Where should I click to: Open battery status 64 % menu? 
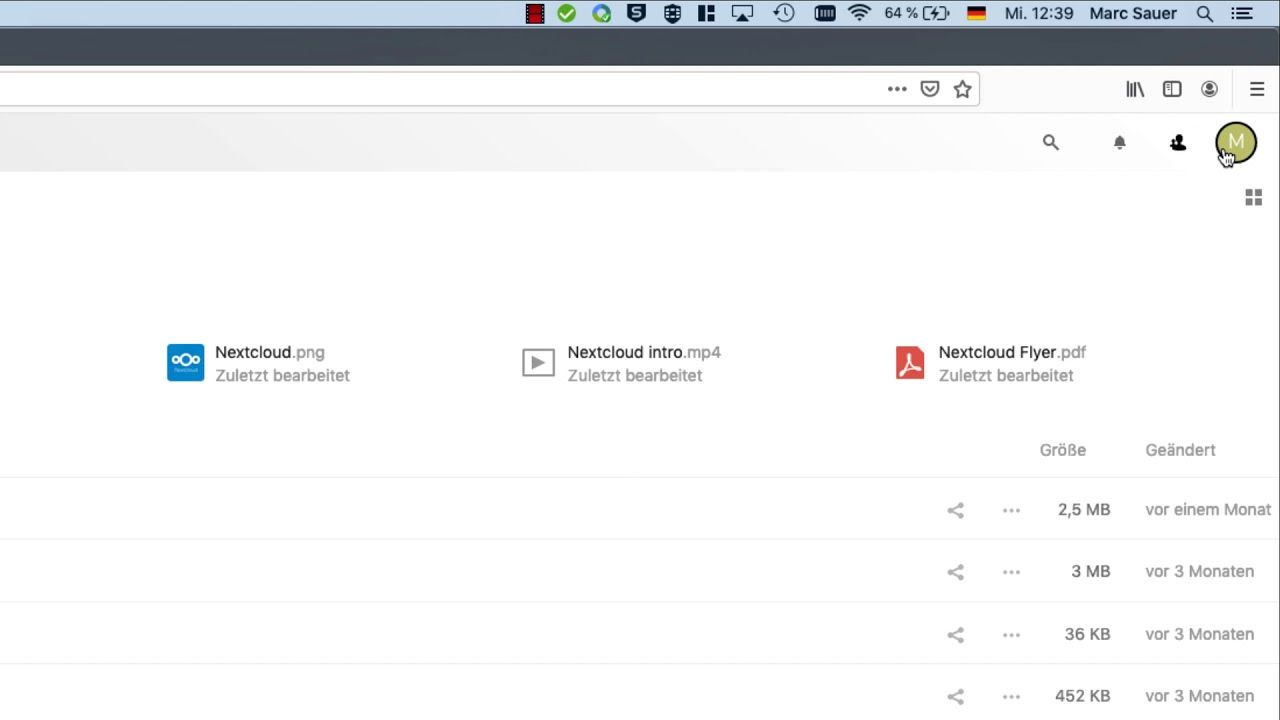click(x=917, y=14)
